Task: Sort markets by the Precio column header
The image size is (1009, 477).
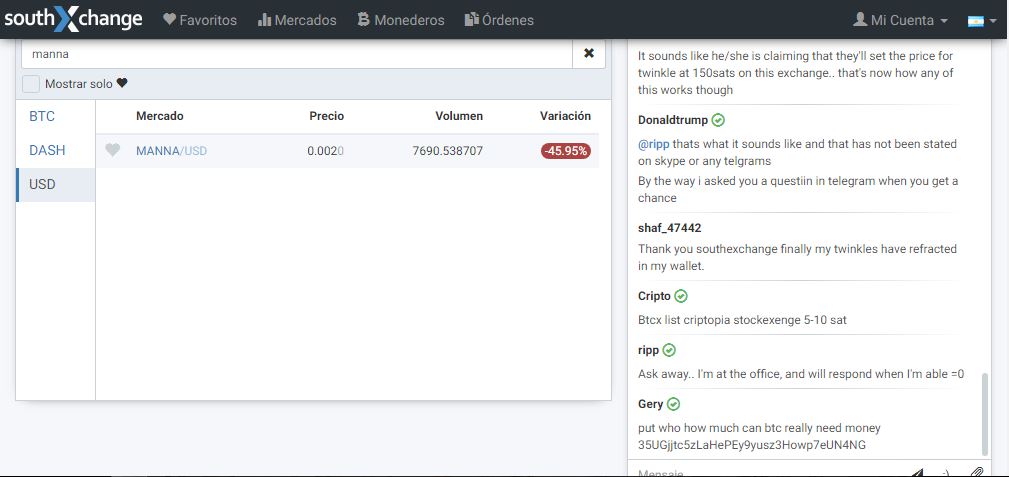Action: coord(326,116)
